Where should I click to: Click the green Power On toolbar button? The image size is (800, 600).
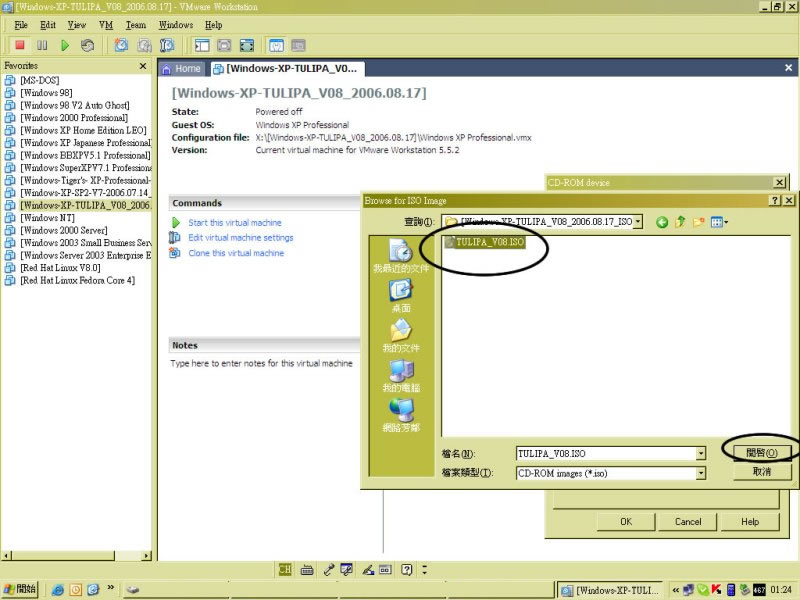click(x=65, y=45)
